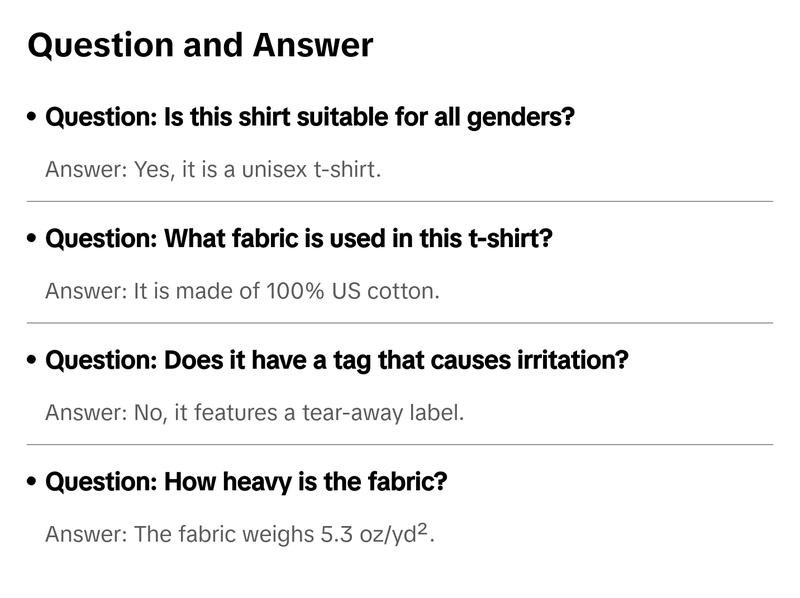Click the bullet before the fabric heaviness question
Viewport: 800px width, 598px height.
(33, 483)
